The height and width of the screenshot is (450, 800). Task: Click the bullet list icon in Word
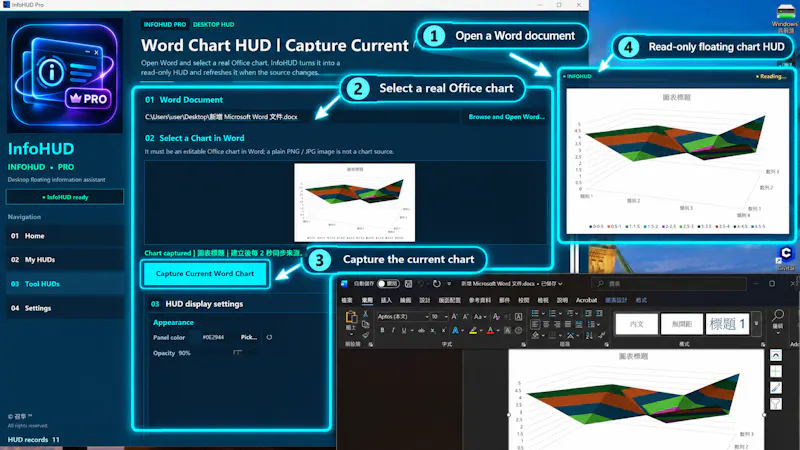(x=535, y=313)
